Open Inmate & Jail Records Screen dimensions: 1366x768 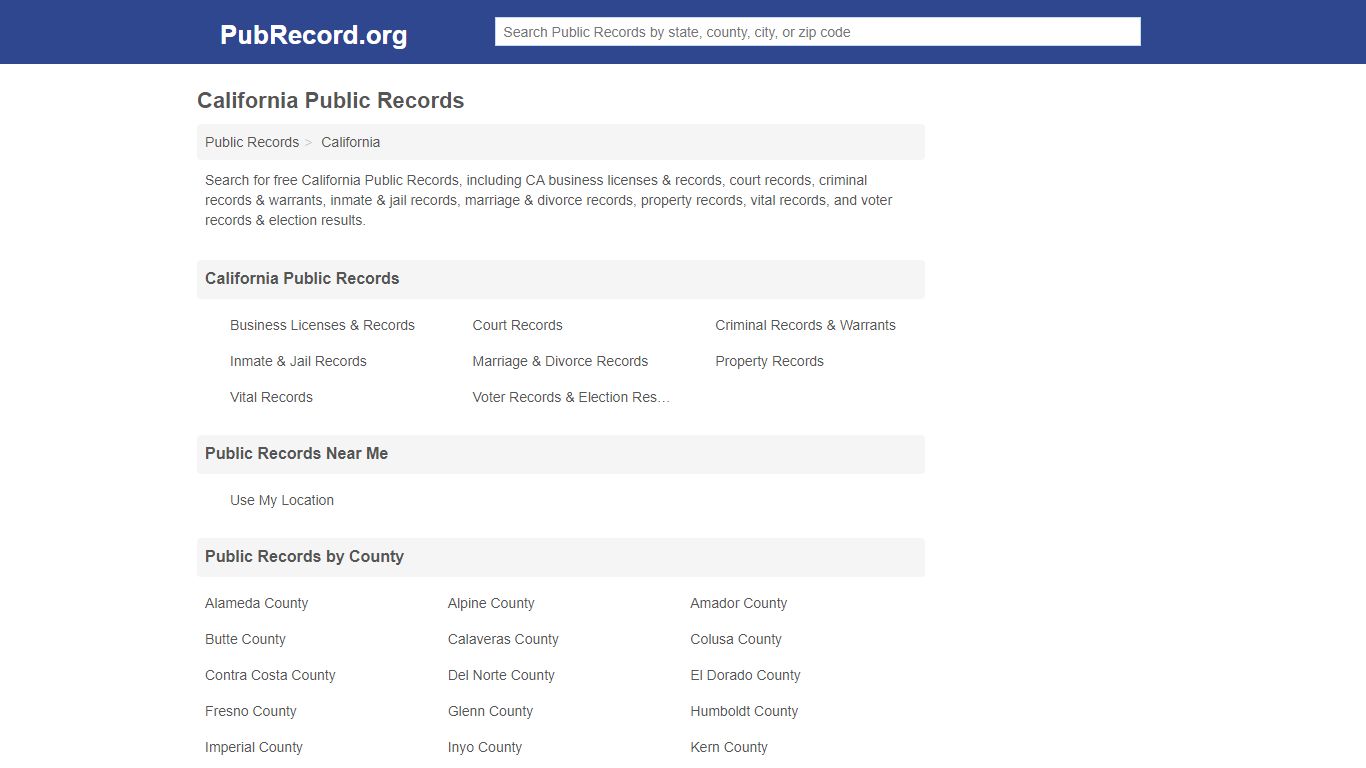click(298, 361)
